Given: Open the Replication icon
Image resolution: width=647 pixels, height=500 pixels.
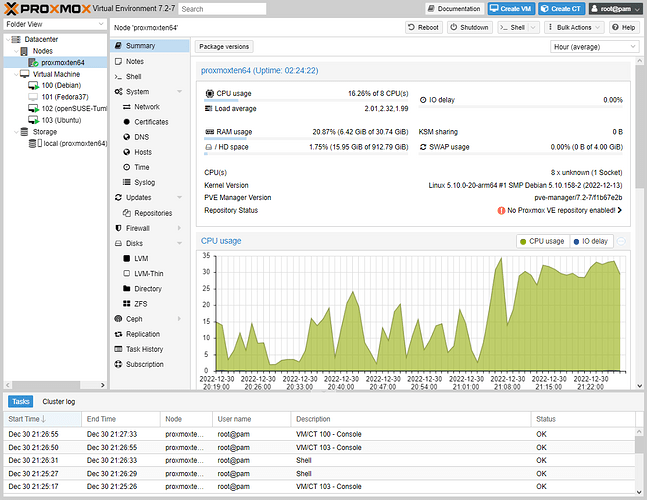Looking at the screenshot, I should 118,334.
